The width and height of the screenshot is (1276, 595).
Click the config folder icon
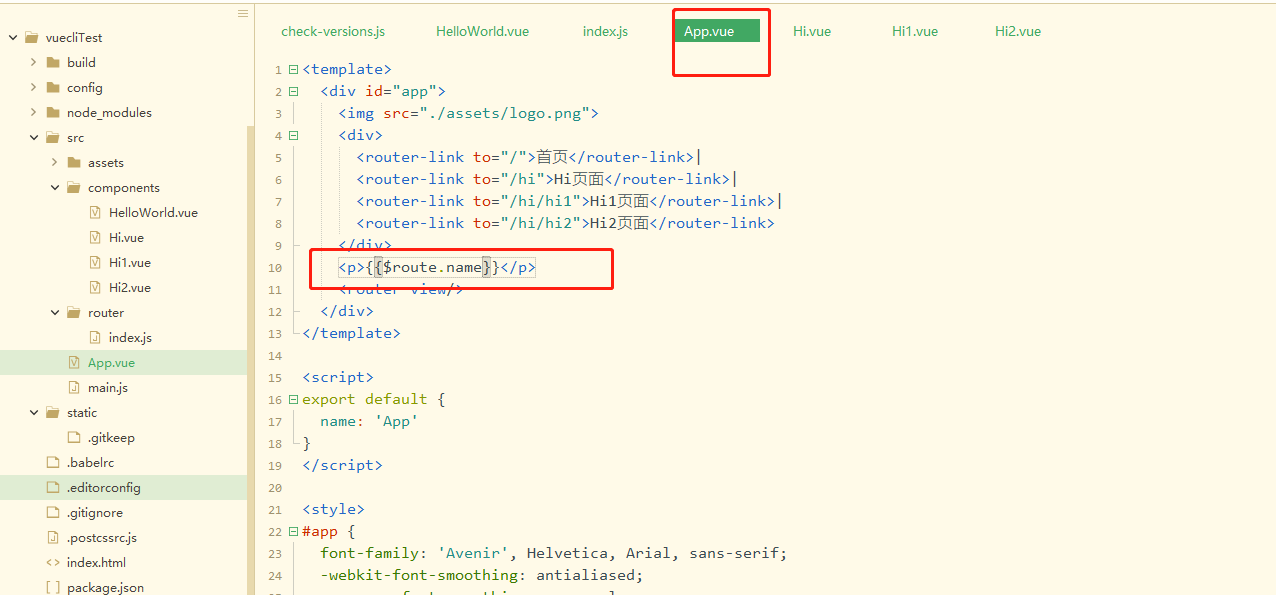coord(53,87)
